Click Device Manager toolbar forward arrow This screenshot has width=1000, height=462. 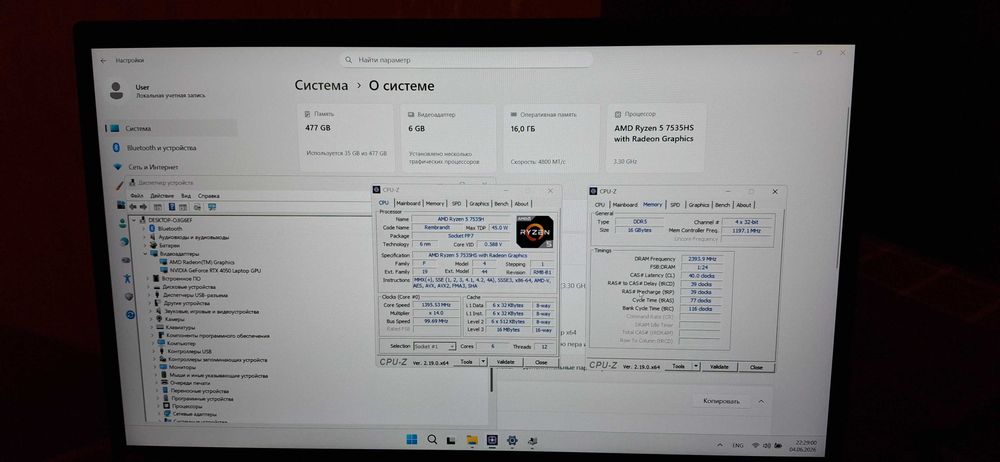pyautogui.click(x=143, y=207)
